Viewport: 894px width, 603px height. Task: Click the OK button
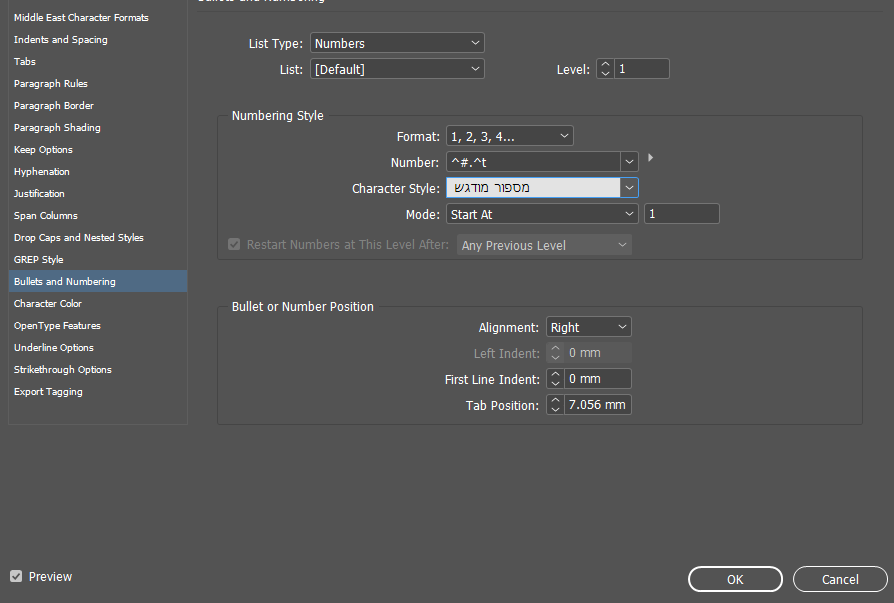point(735,579)
